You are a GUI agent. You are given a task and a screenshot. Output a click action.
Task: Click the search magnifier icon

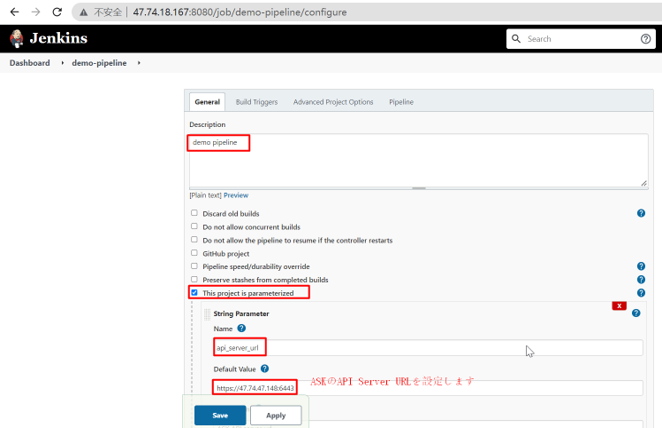pos(516,39)
